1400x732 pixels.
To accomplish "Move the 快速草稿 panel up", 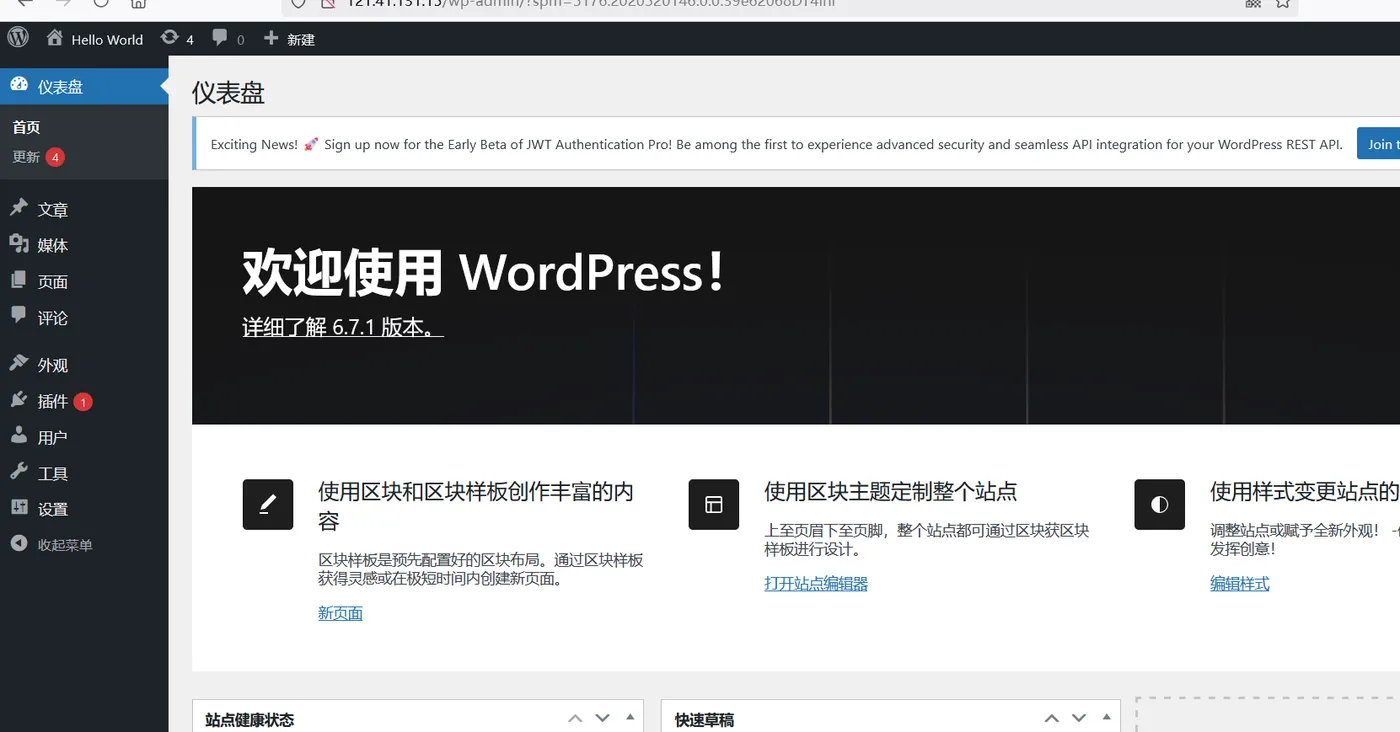I will (1052, 718).
